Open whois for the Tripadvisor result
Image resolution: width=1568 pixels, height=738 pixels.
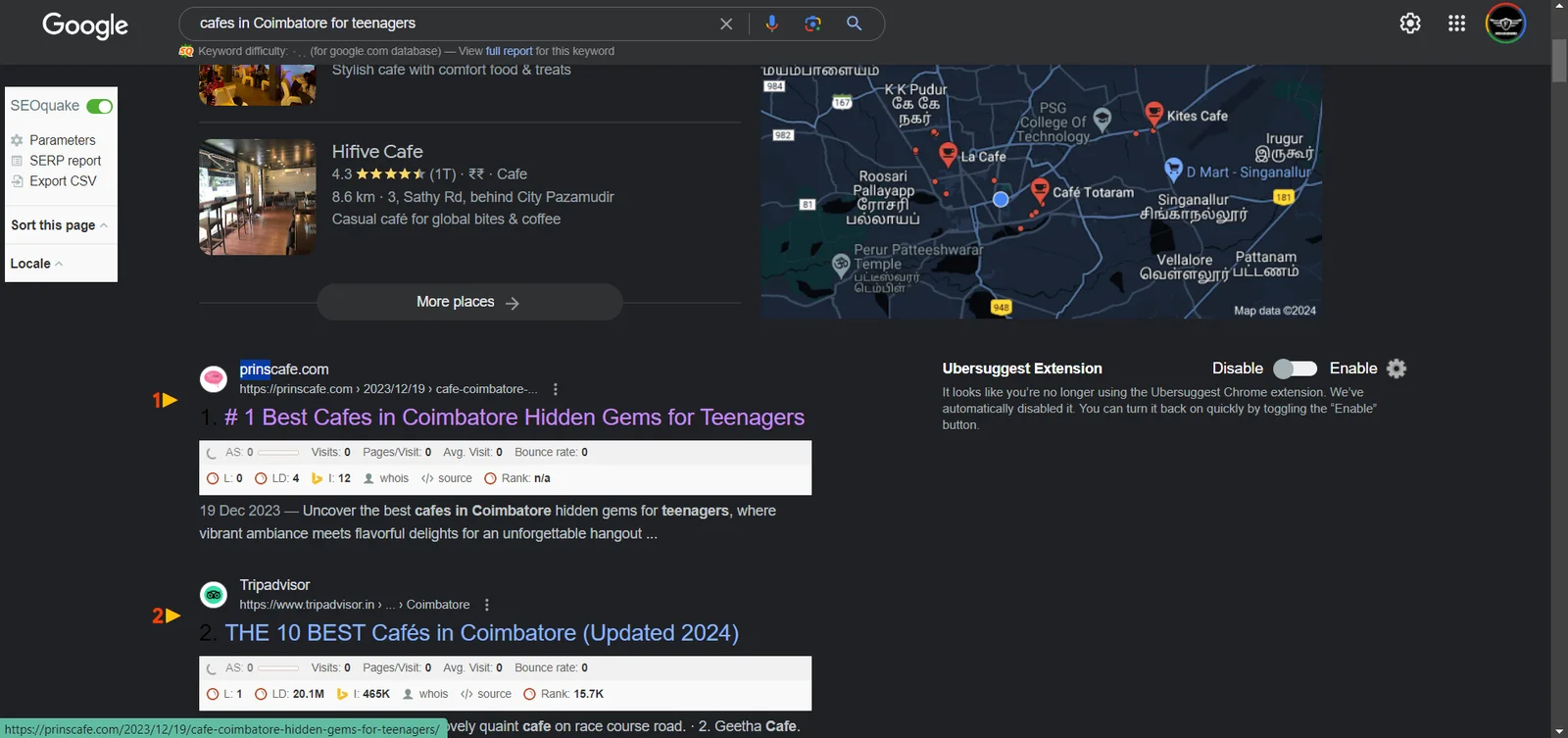click(x=425, y=694)
